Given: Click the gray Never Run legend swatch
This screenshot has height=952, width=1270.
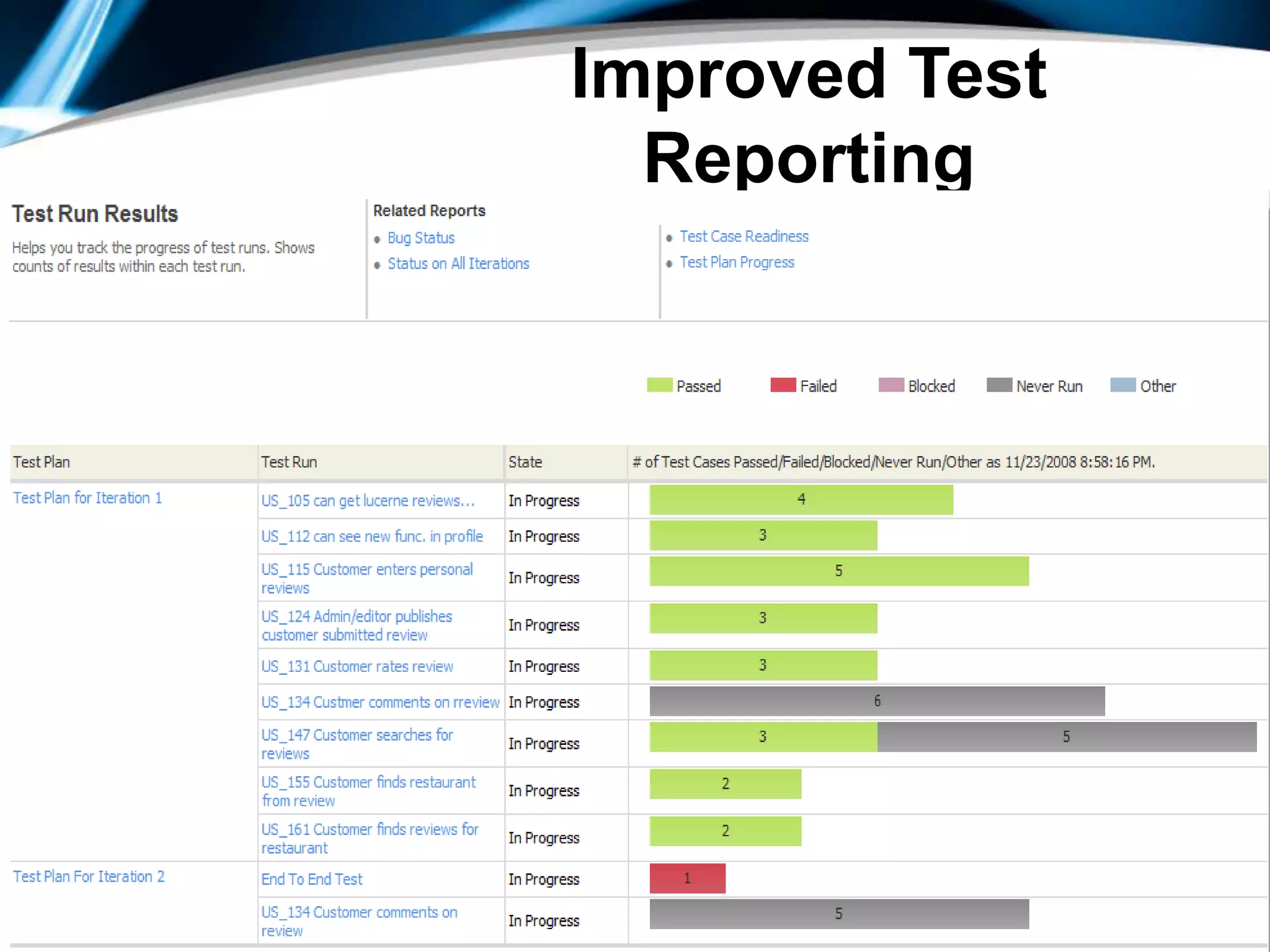Looking at the screenshot, I should click(x=999, y=385).
